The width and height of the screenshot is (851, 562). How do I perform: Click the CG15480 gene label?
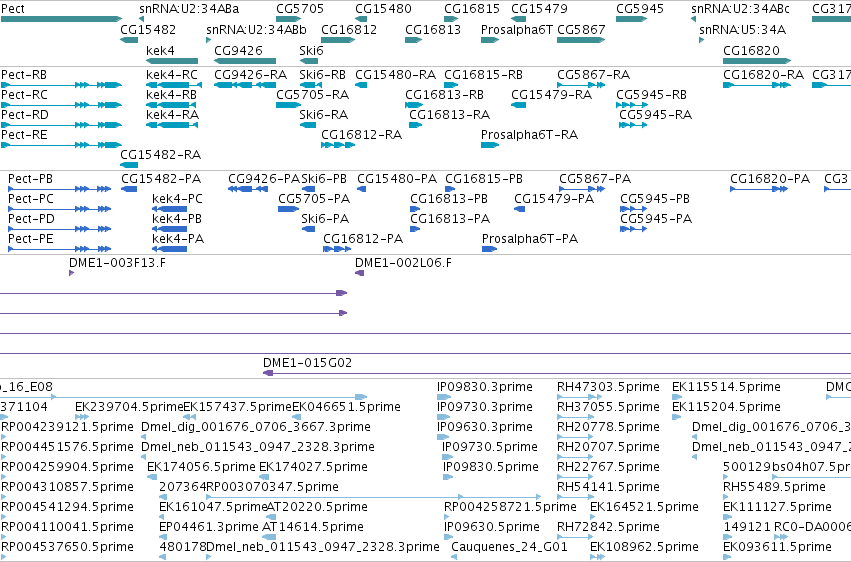point(383,9)
